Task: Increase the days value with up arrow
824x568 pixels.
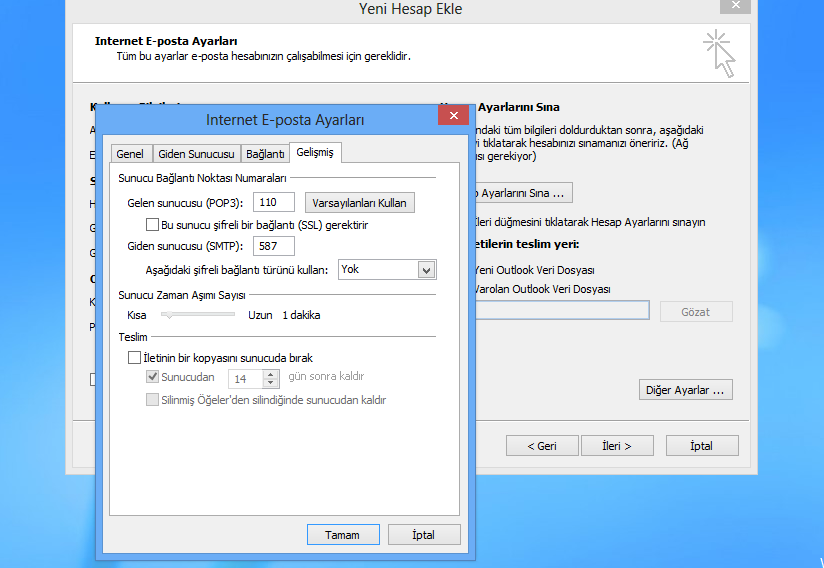Action: [270, 373]
